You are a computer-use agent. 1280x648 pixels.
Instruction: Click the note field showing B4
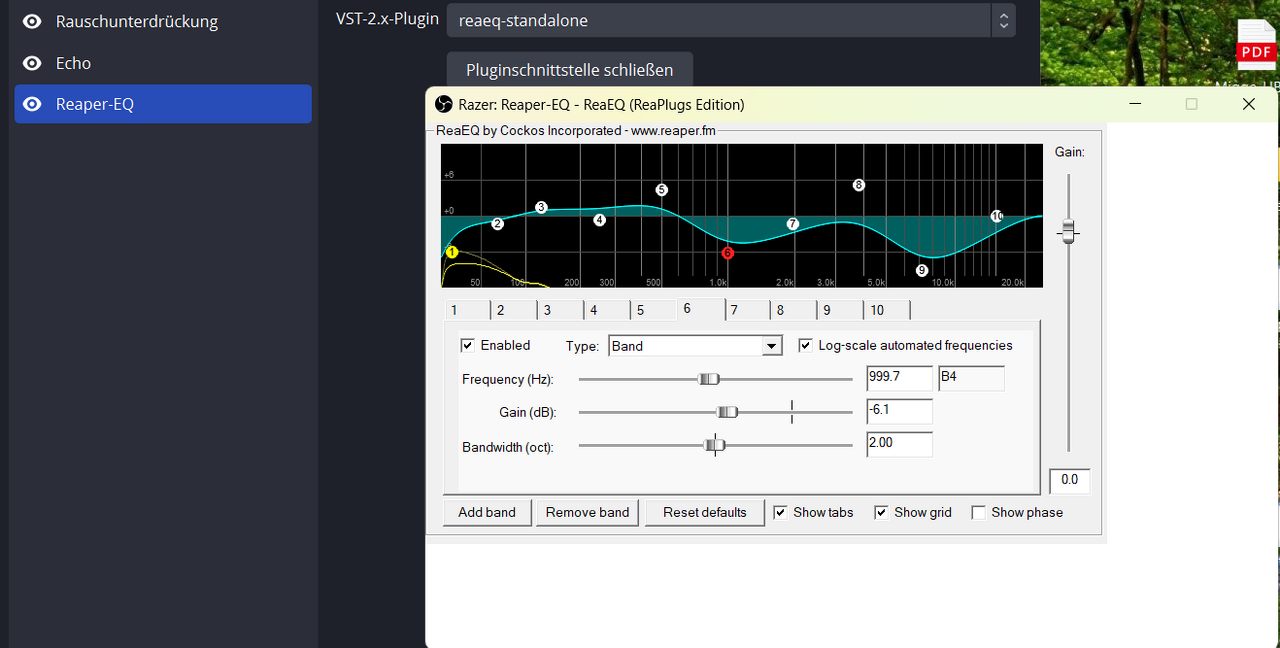point(971,378)
